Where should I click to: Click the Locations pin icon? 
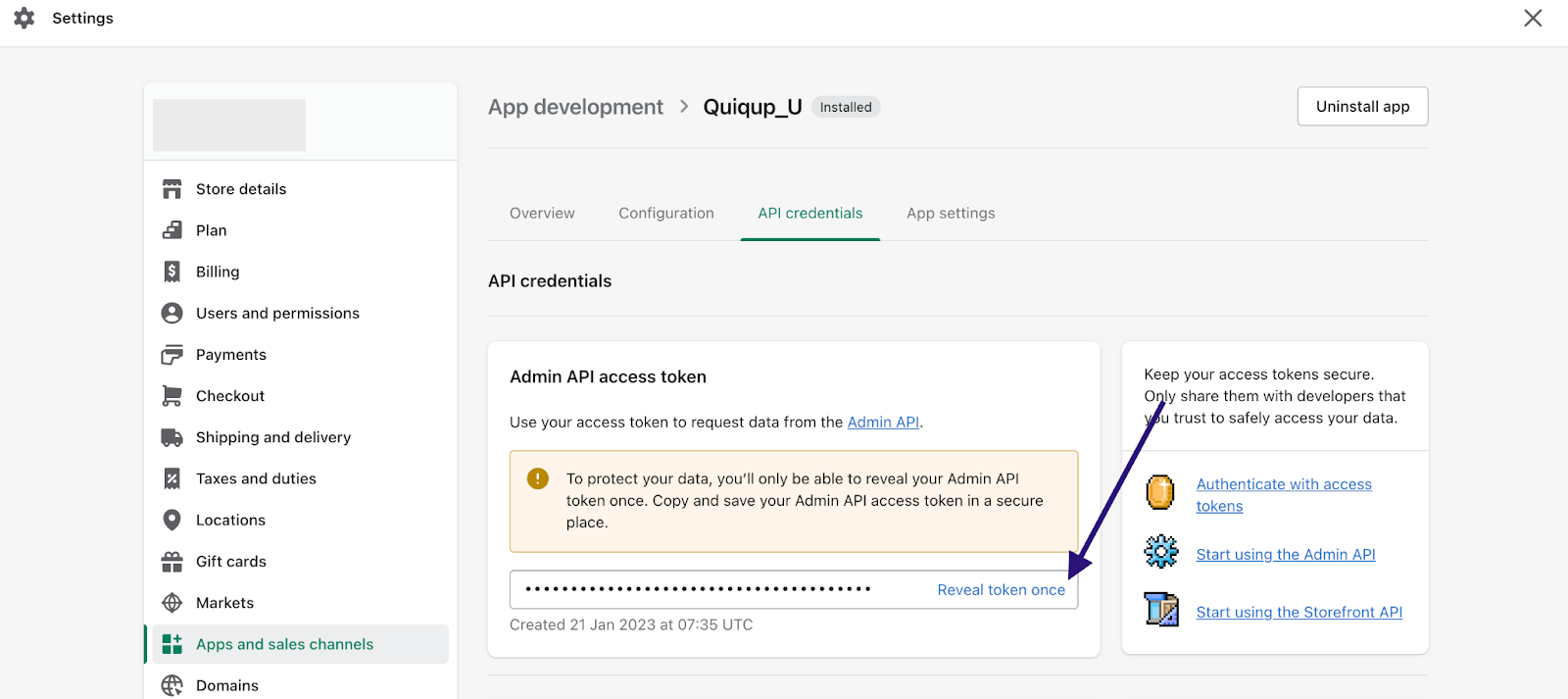tap(172, 520)
